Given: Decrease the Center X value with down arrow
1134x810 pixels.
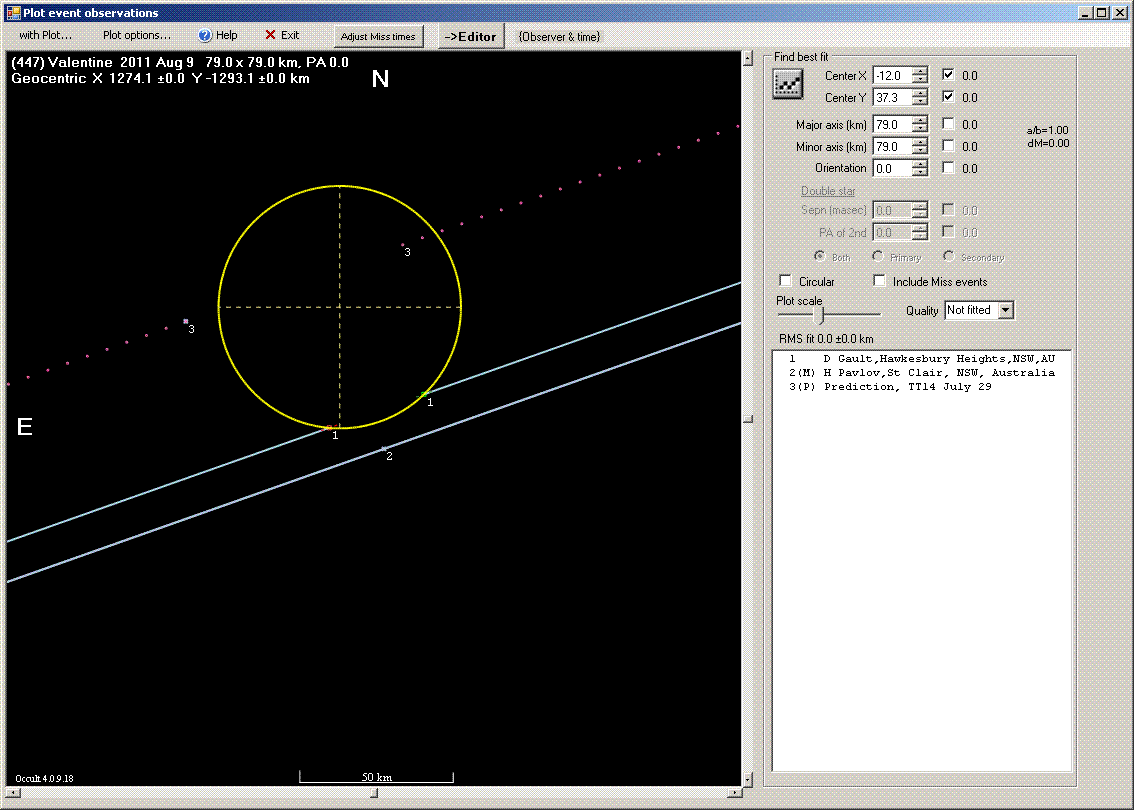Looking at the screenshot, I should (x=920, y=80).
